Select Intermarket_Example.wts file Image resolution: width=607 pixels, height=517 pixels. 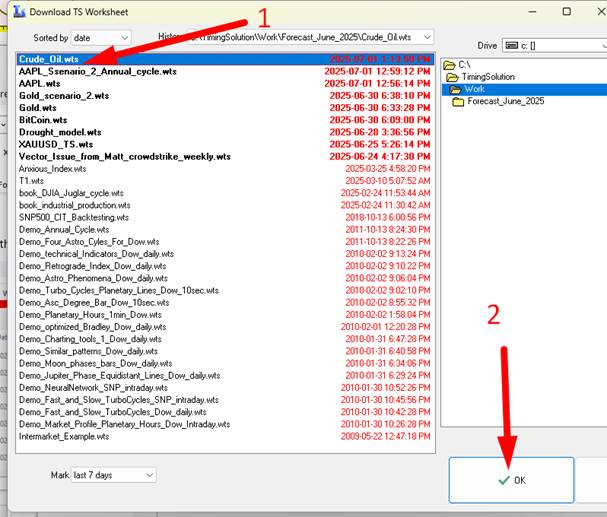click(225, 436)
